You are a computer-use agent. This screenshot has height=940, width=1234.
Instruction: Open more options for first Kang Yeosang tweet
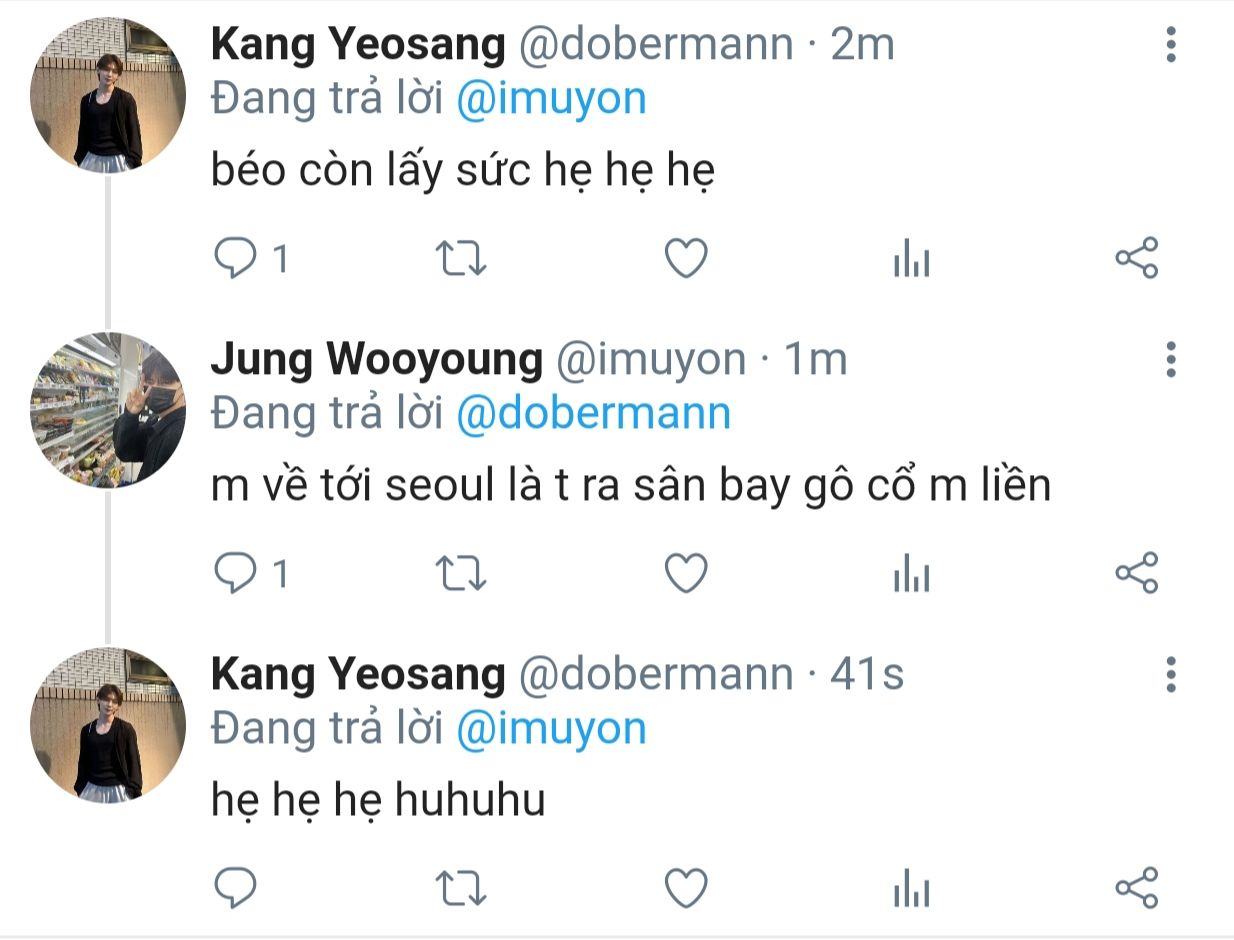point(1171,45)
